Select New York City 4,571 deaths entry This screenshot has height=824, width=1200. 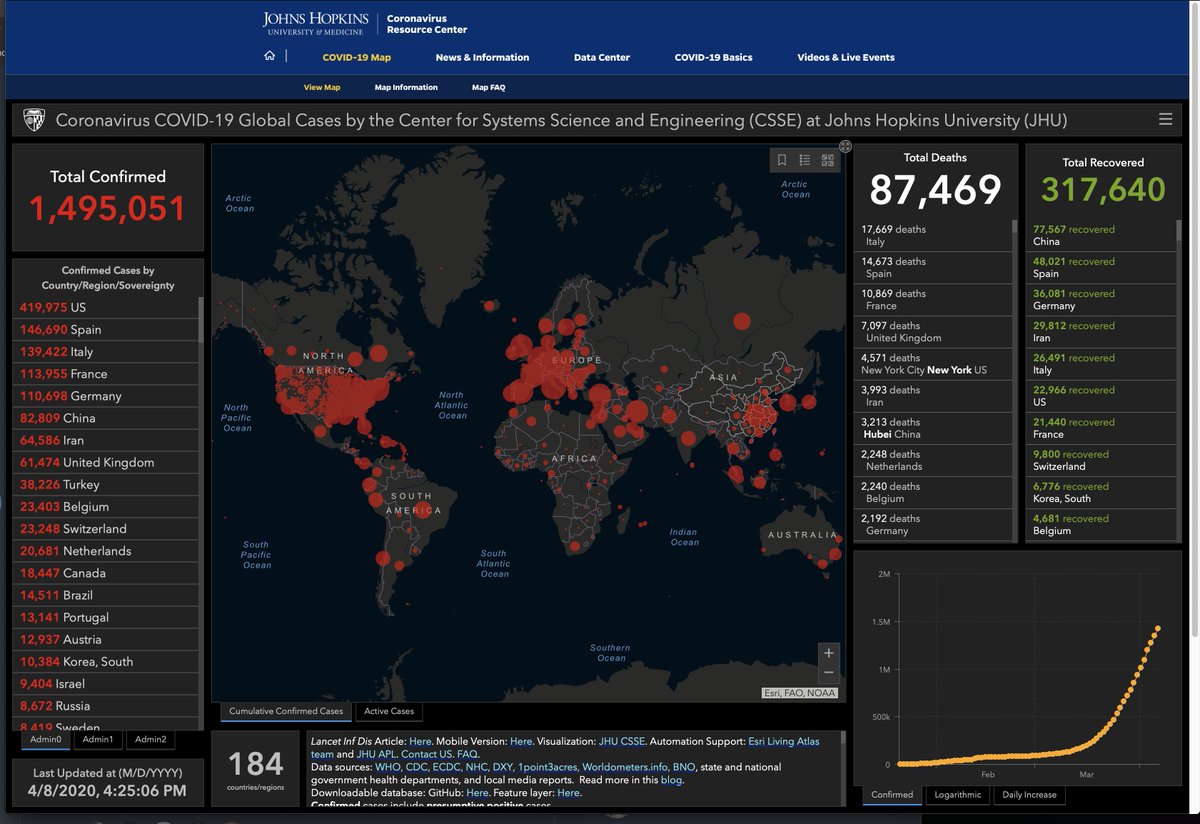932,364
